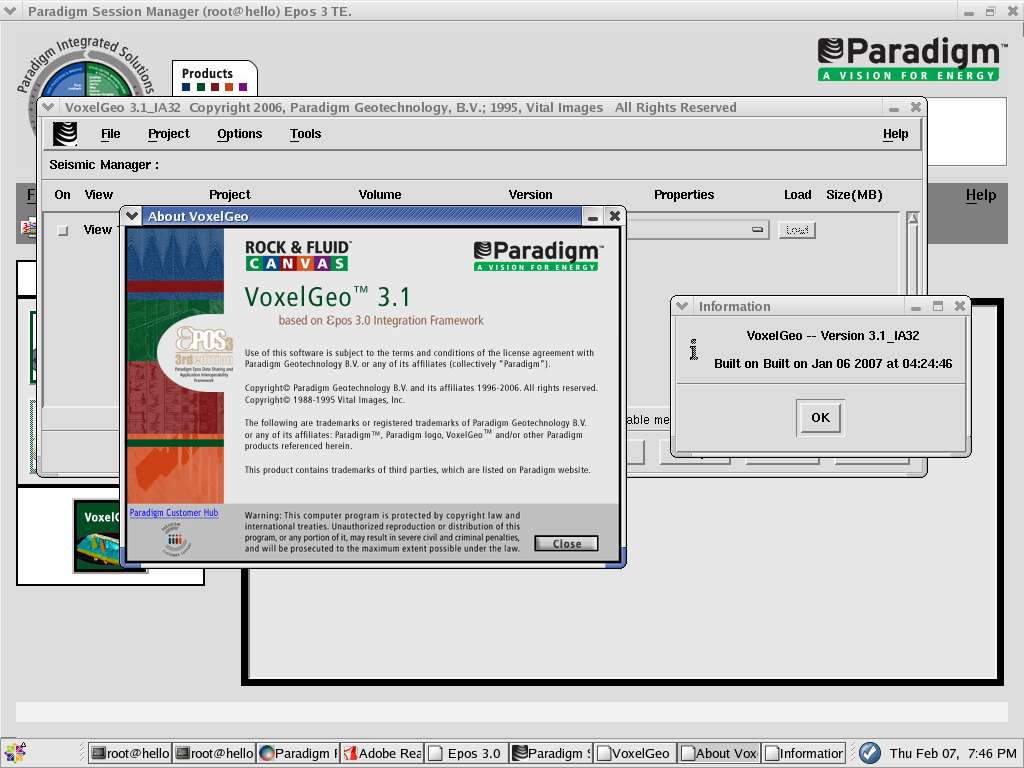
Task: Click scroll-up arrow in Seismic Manager list
Action: pos(912,219)
